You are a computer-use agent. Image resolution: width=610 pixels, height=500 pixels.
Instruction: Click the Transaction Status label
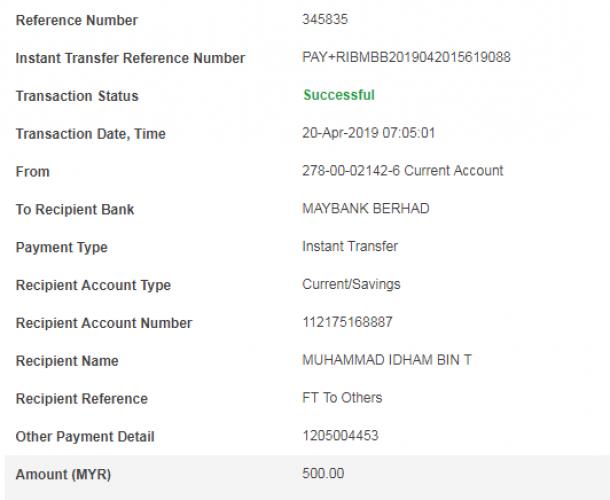(x=77, y=96)
